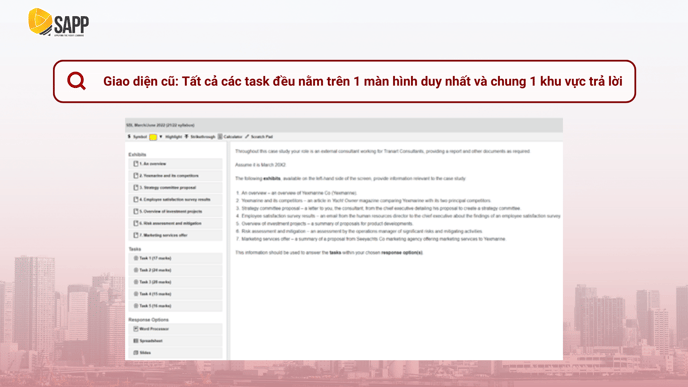
Task: Click the 'Throughout this case study' intro sentence
Action: 383,151
